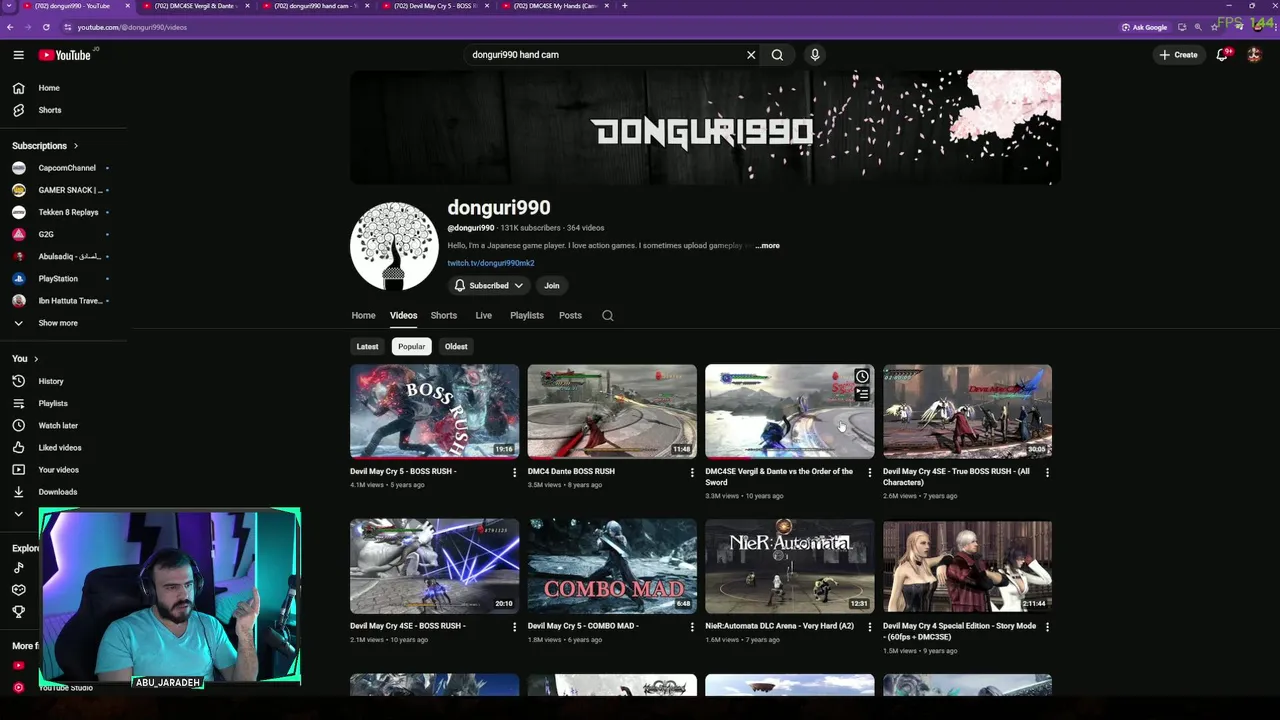Expand more items under Downloads
This screenshot has width=1280, height=720.
coord(18,514)
